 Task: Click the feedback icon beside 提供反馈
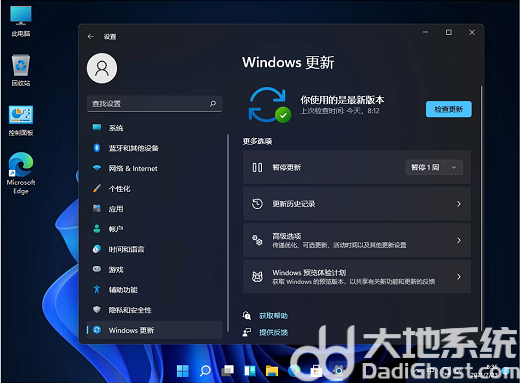[x=247, y=332]
